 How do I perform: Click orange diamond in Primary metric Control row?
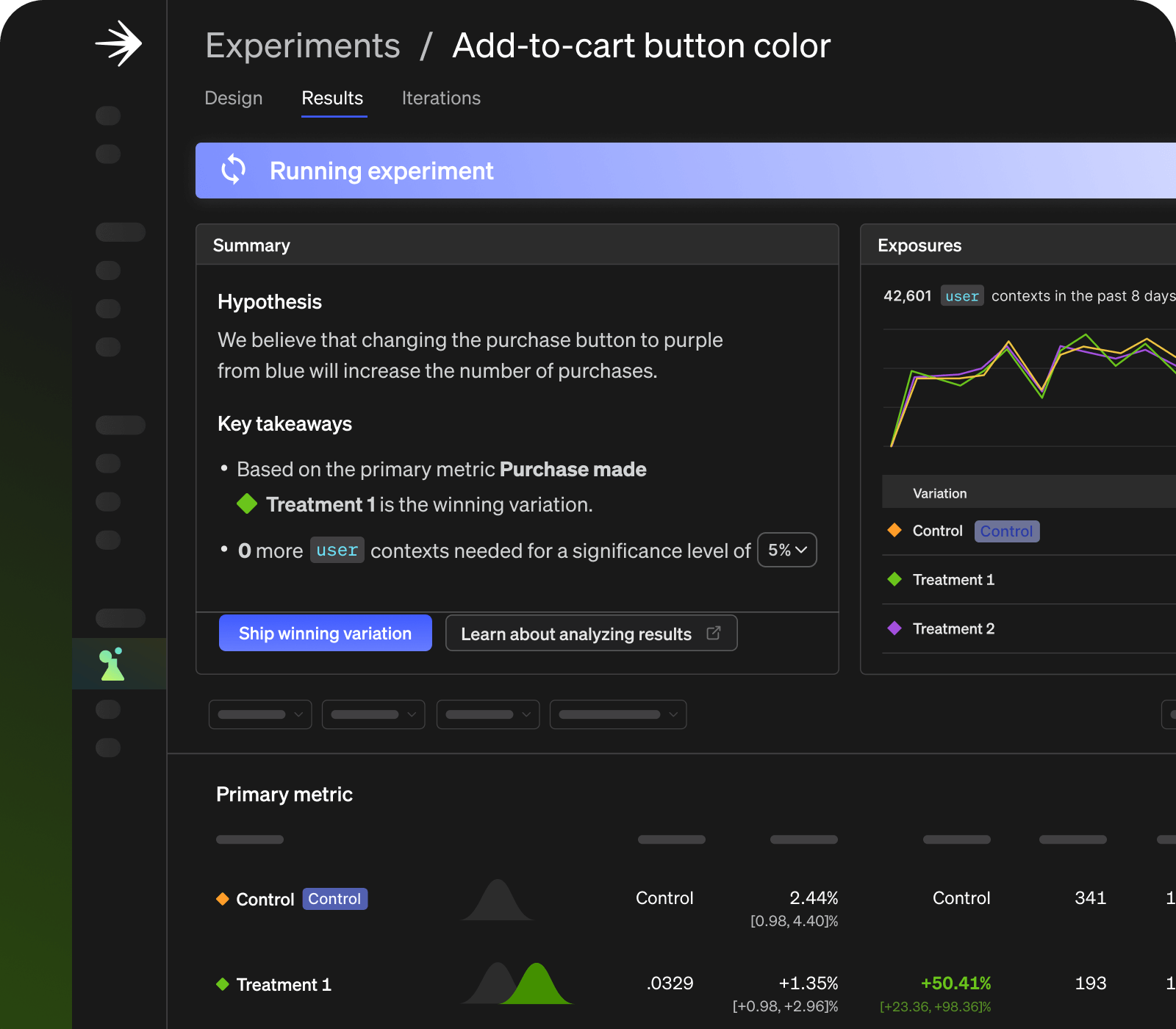(x=223, y=899)
